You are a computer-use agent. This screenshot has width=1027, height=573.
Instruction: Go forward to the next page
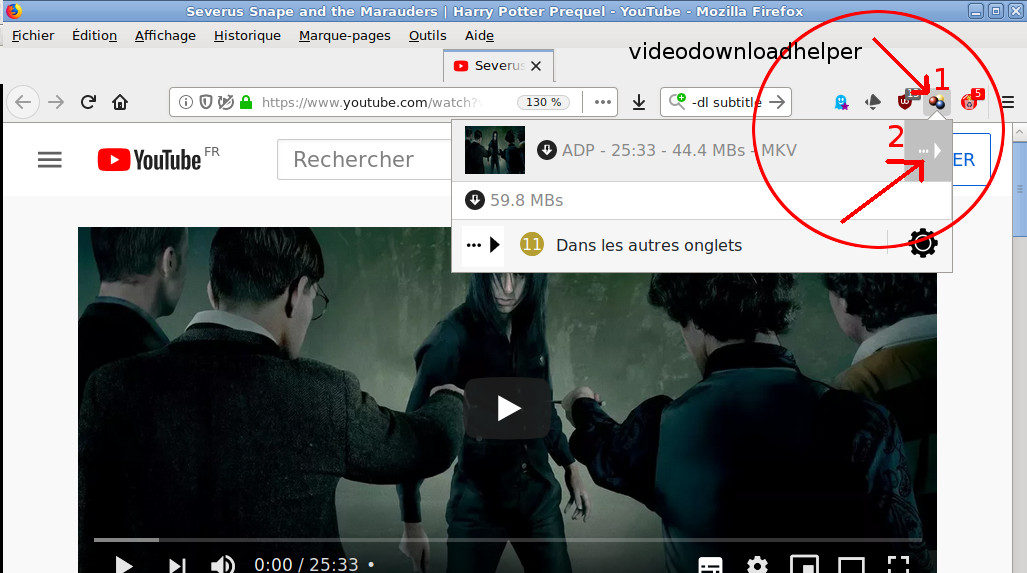[x=56, y=102]
